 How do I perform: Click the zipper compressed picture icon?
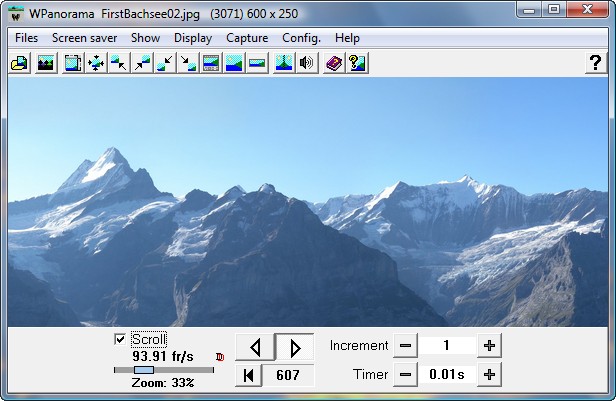pos(284,63)
